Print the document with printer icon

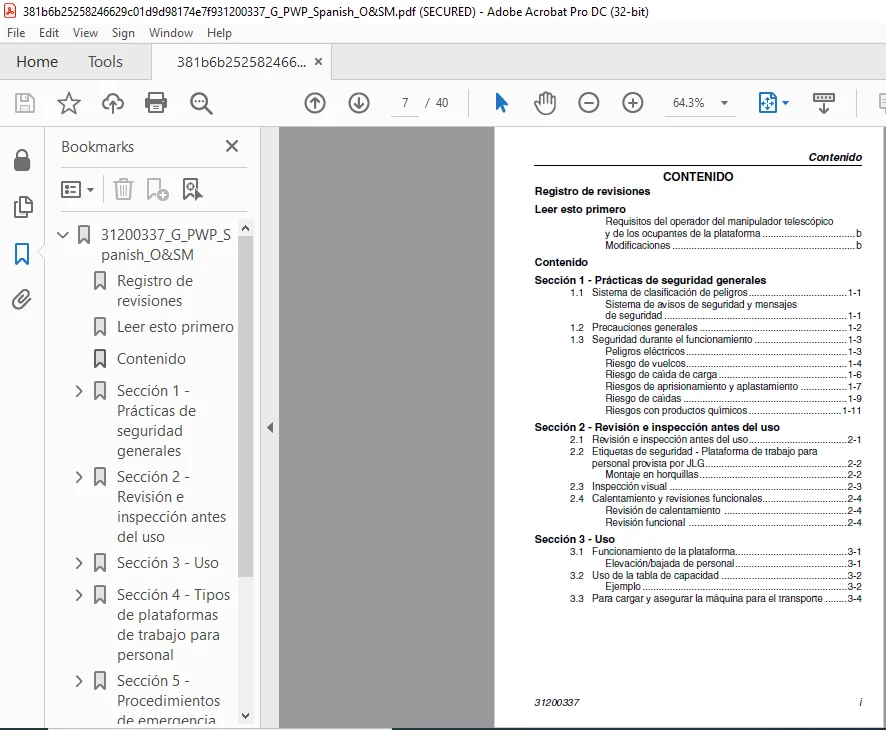156,103
